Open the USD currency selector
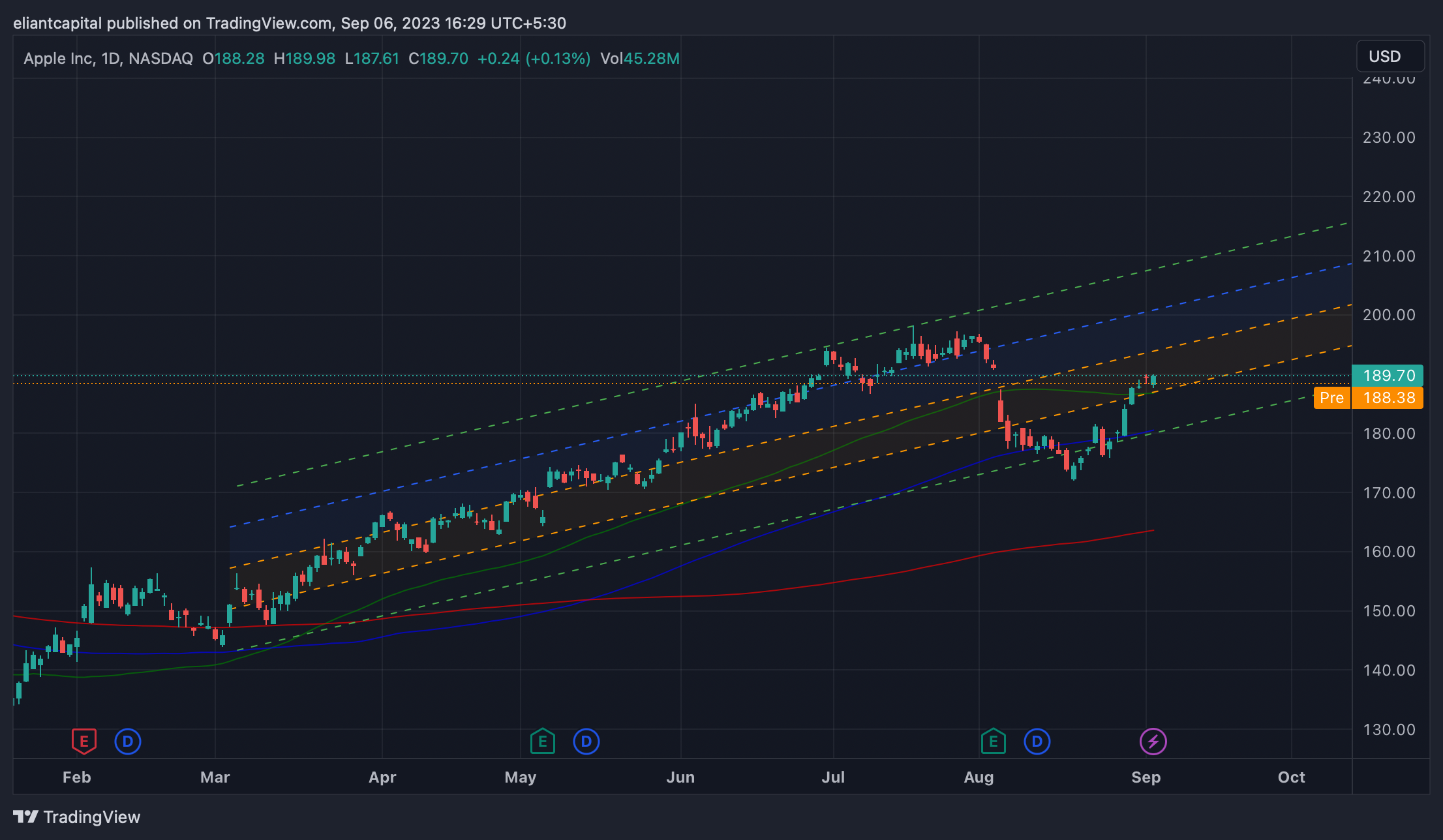Image resolution: width=1443 pixels, height=840 pixels. (1390, 57)
